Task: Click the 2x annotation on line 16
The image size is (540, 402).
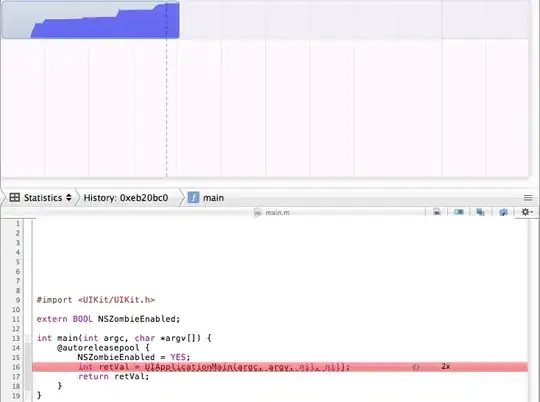Action: click(x=446, y=367)
